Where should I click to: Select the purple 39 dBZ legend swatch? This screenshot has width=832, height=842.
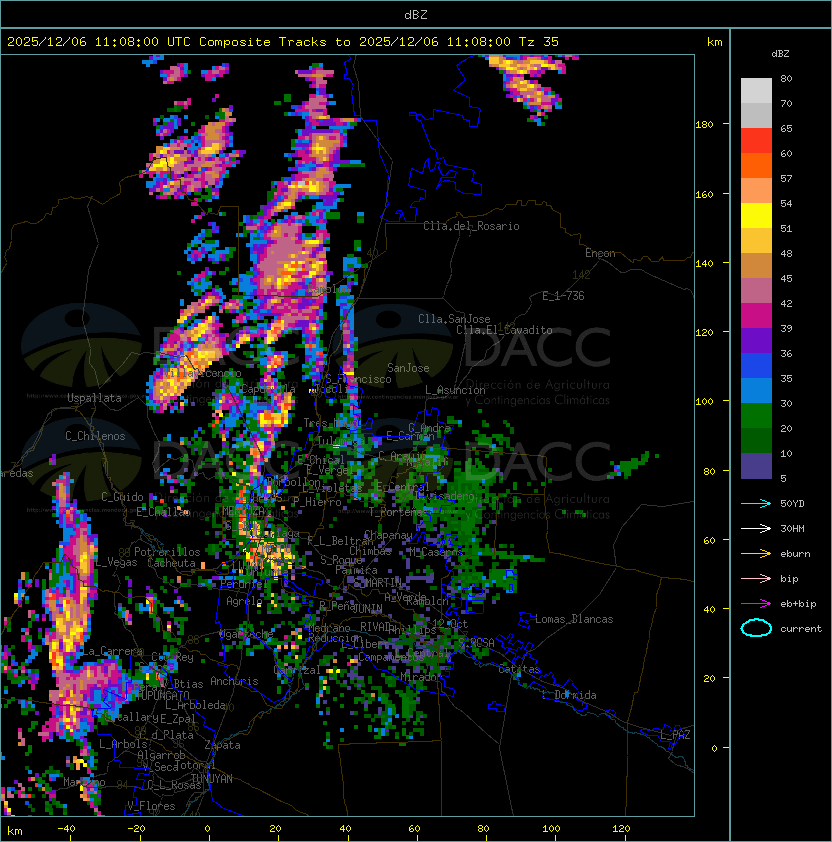click(x=756, y=340)
